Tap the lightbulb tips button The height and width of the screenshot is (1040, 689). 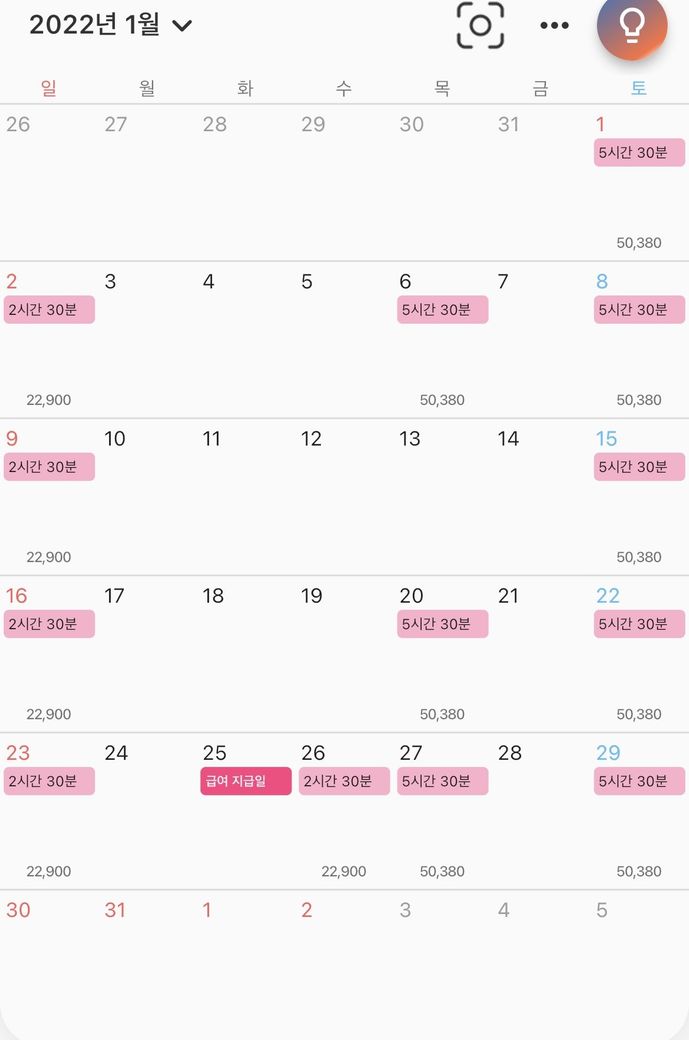click(631, 26)
